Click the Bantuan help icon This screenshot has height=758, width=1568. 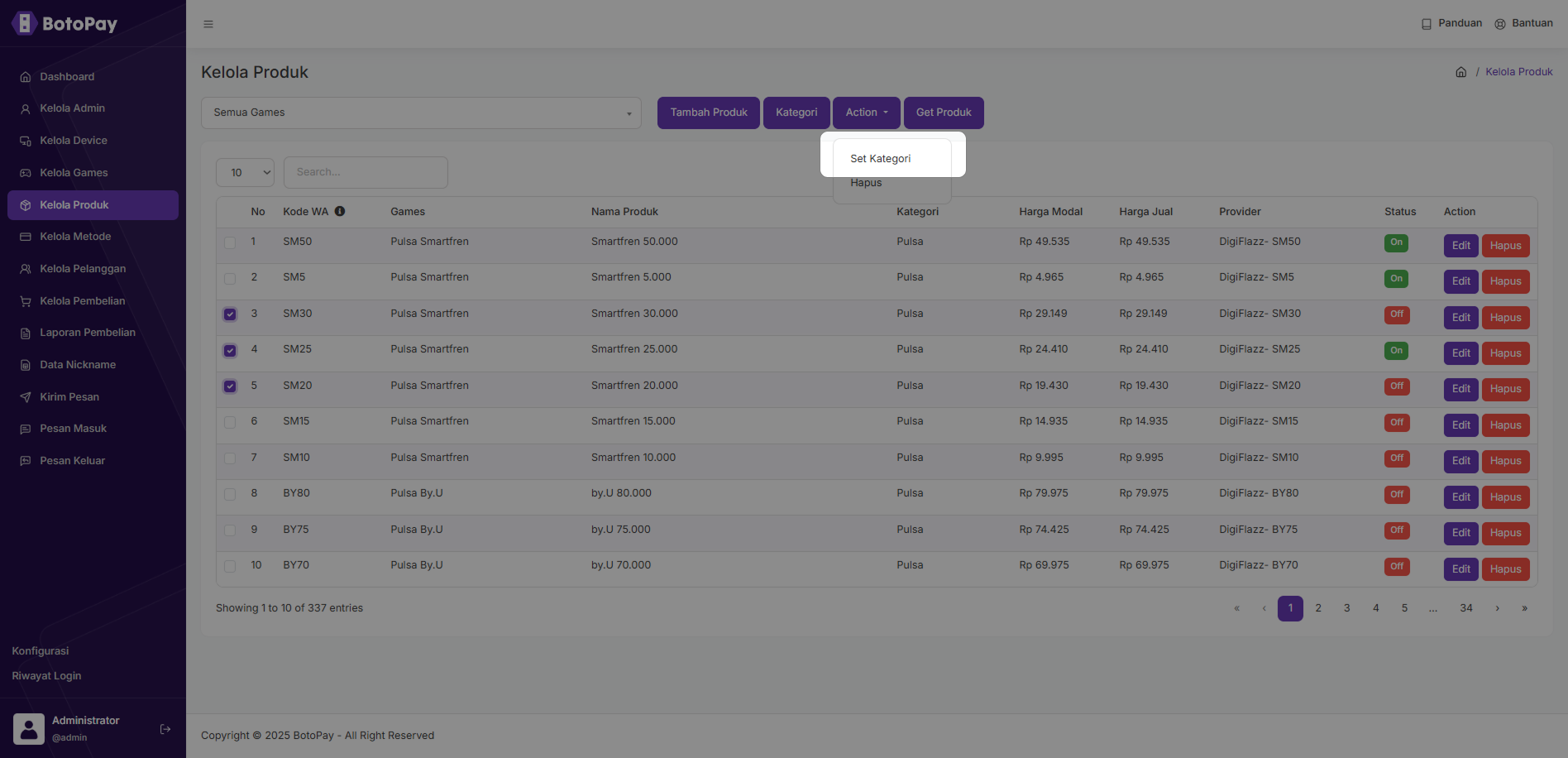[x=1500, y=24]
